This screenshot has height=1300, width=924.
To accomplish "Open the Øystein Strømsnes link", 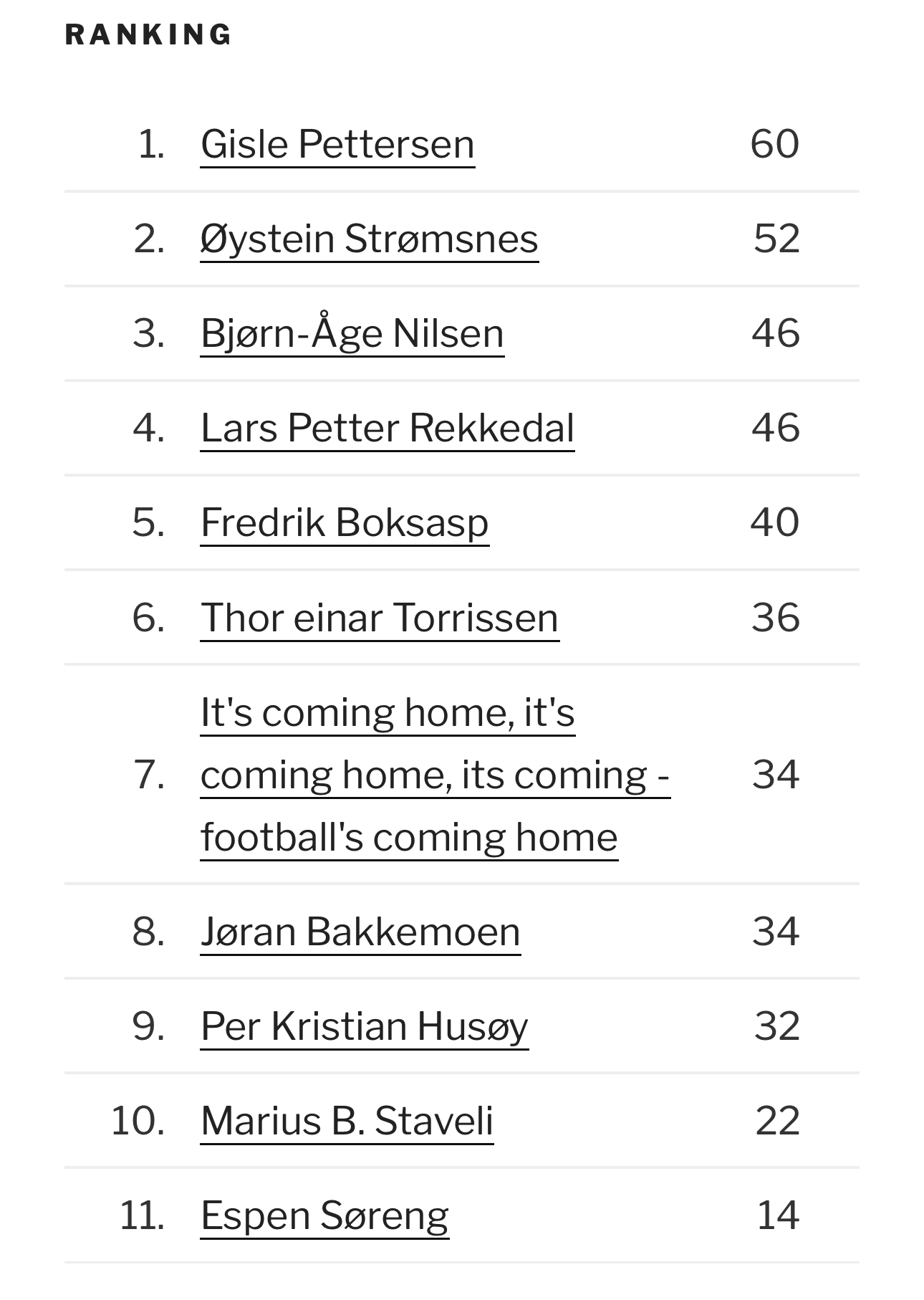I will click(x=369, y=239).
